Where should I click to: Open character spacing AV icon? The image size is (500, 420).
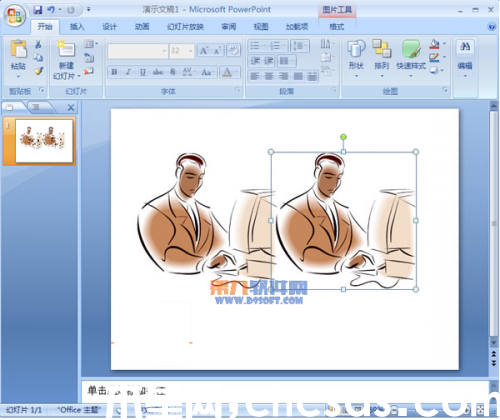coord(187,72)
